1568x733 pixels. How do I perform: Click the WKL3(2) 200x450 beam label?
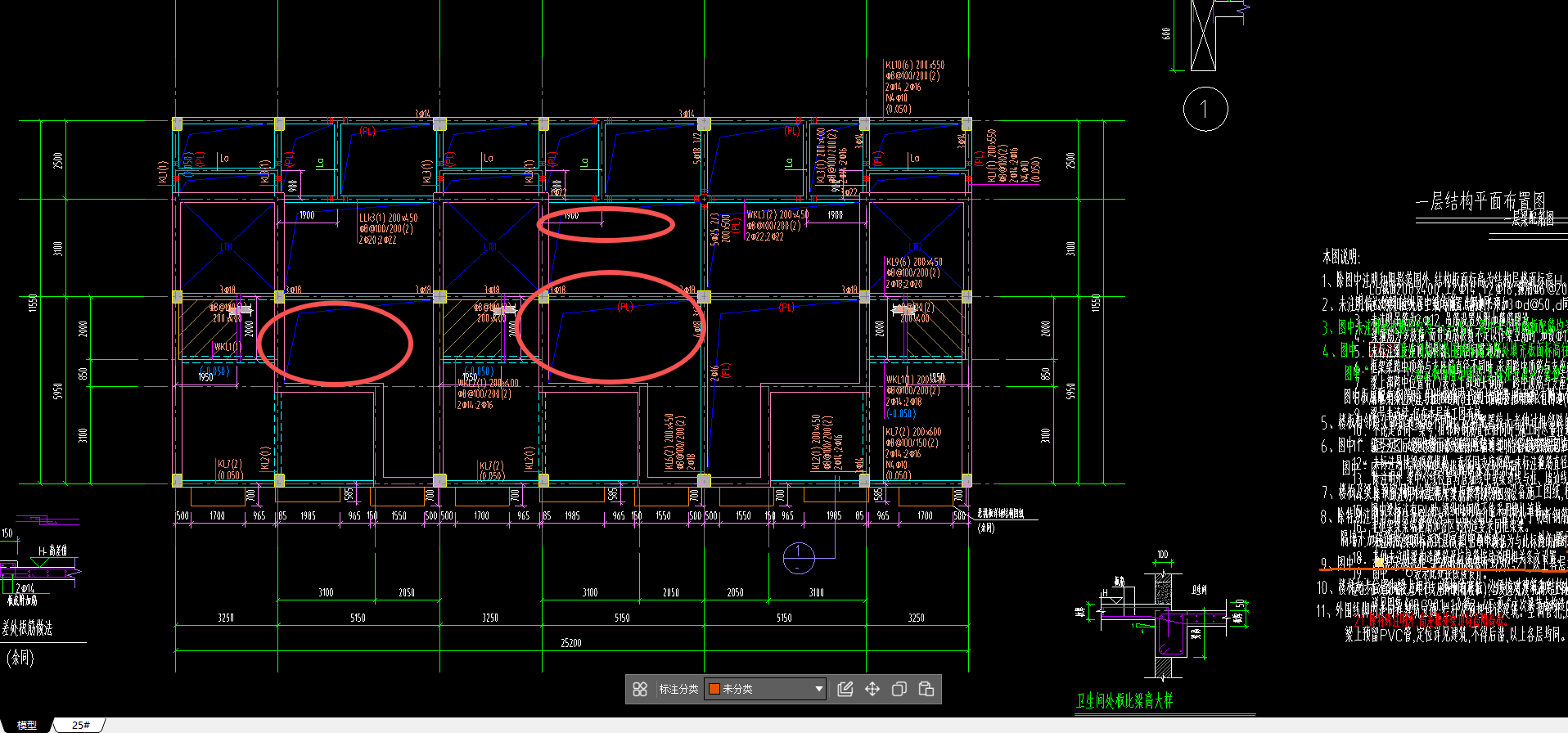(777, 214)
